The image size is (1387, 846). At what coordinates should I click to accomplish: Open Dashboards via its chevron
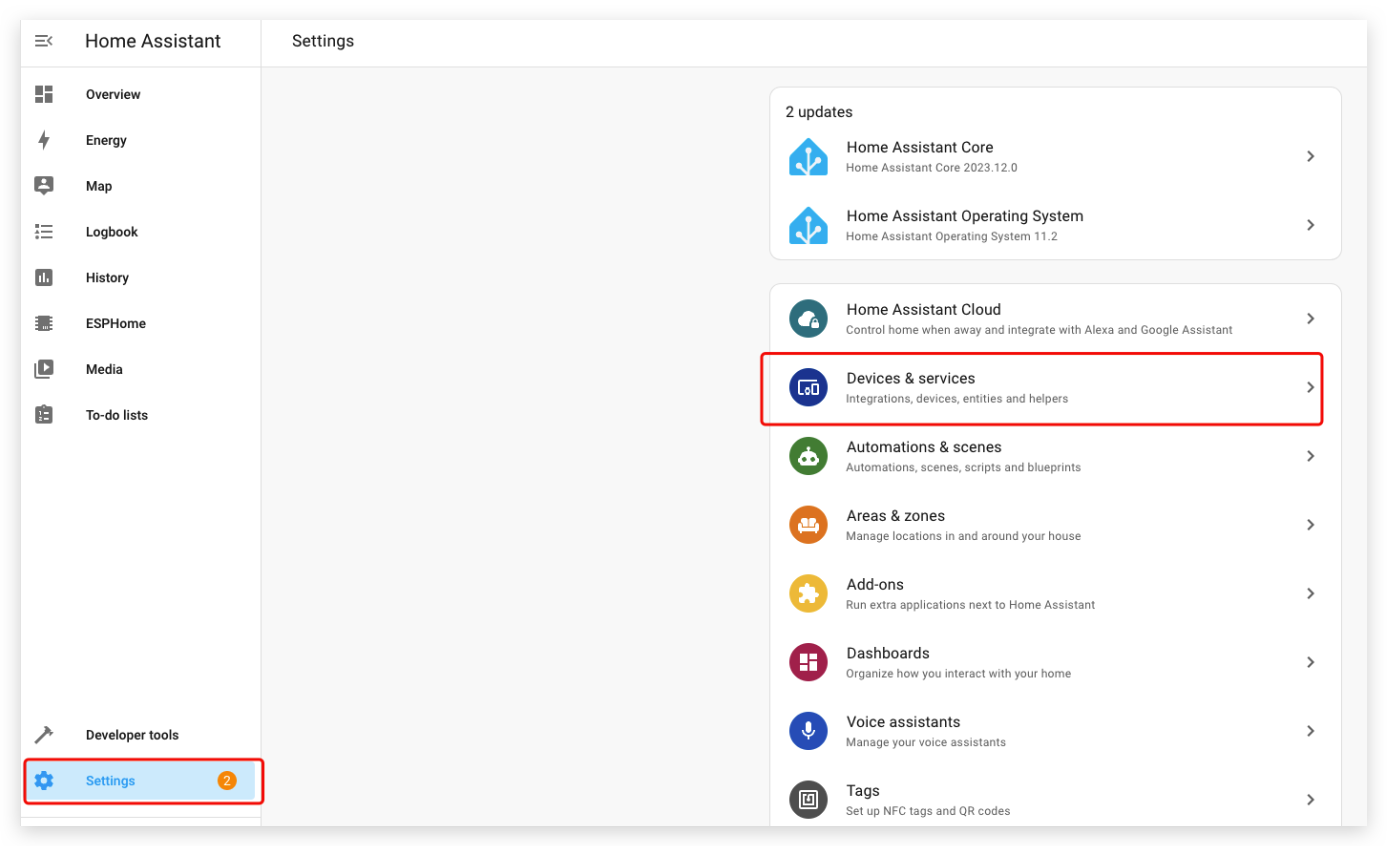1311,662
